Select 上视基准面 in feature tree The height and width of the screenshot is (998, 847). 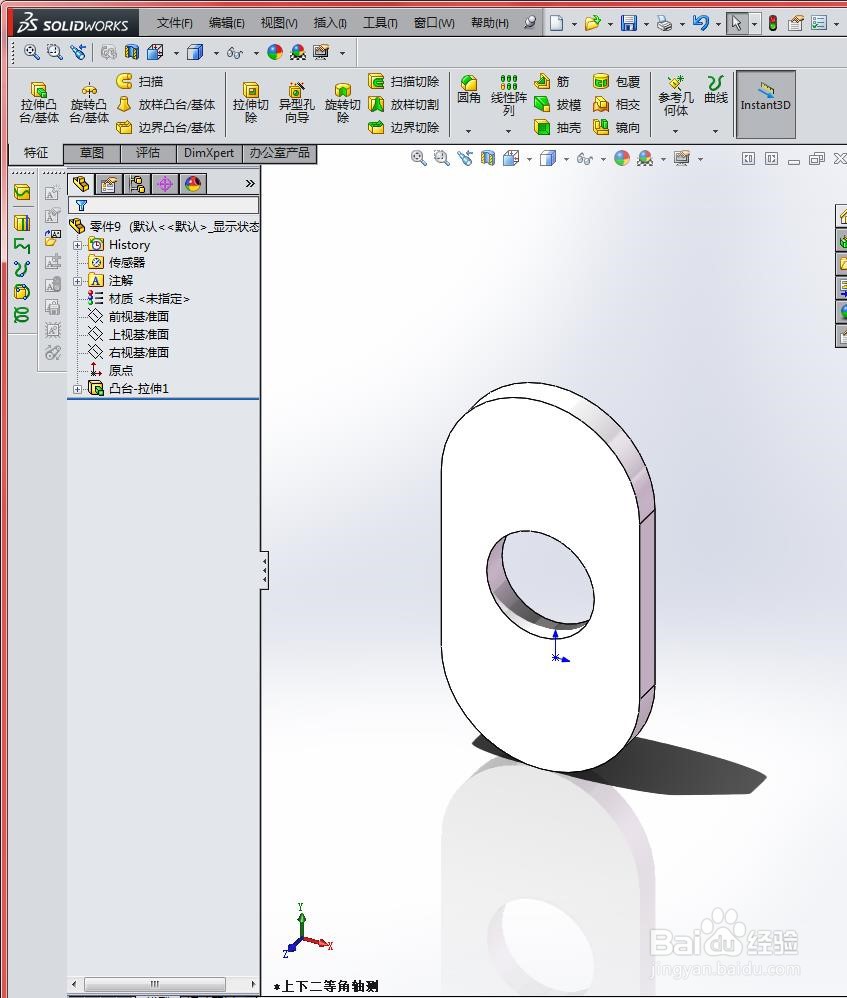129,334
